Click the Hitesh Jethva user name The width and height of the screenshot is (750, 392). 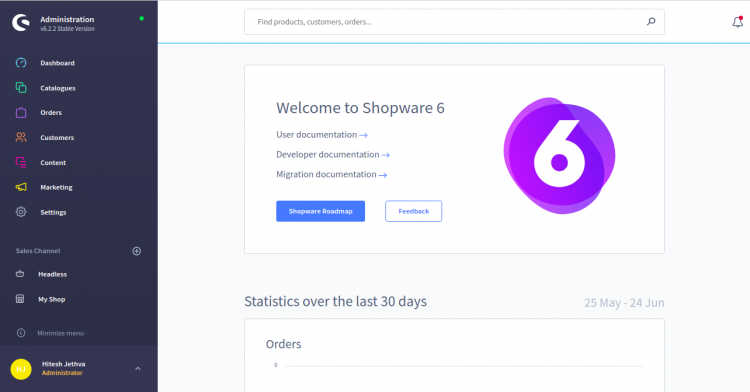point(64,364)
